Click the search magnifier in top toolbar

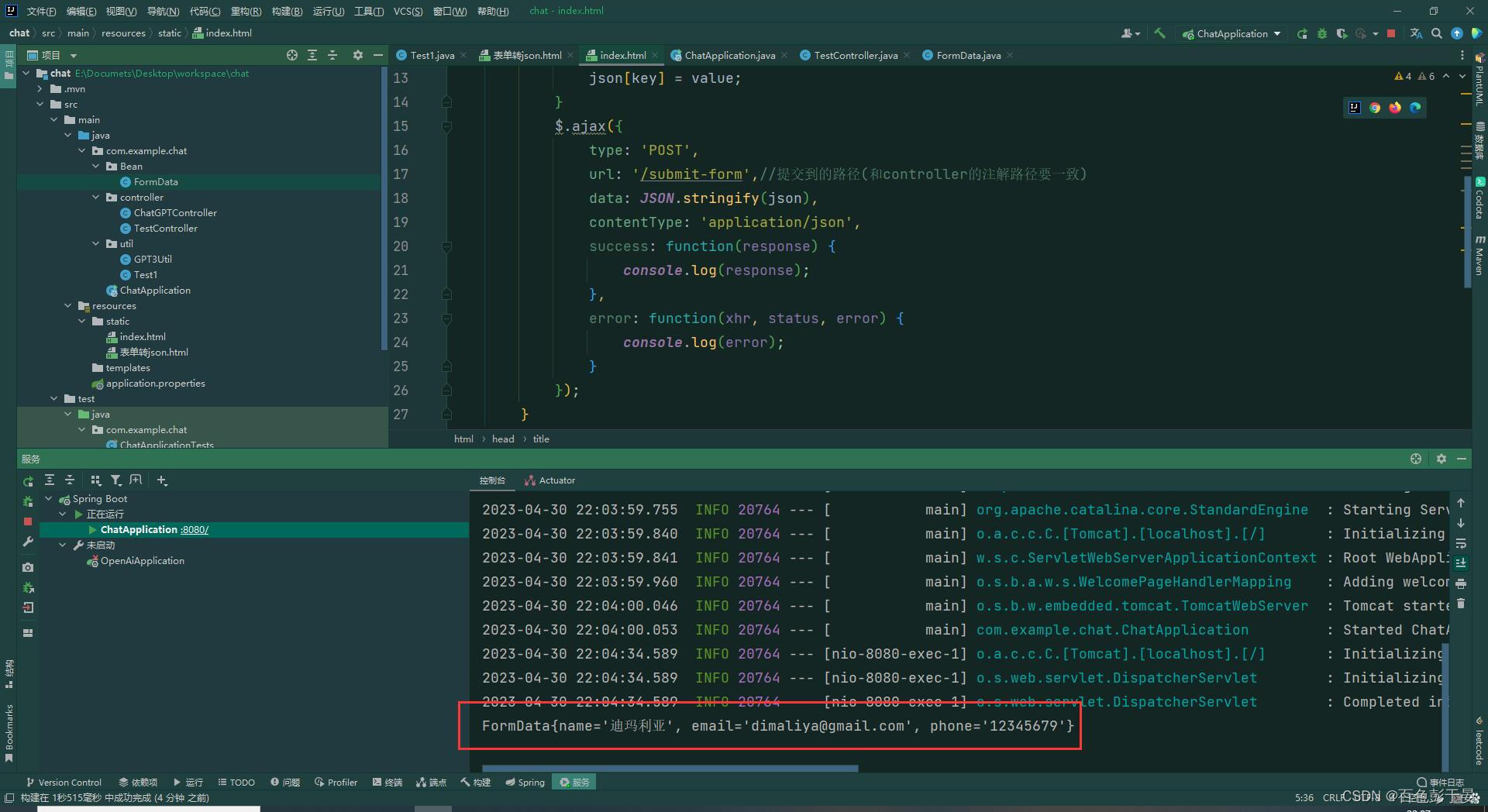[x=1437, y=33]
